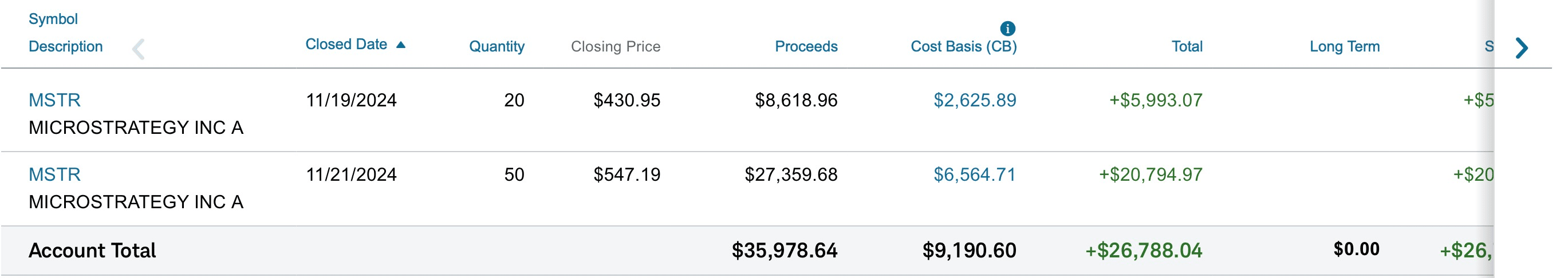Open the MSTR symbol closed on 11/19/2024
Screen dimensions: 1568x278
tap(55, 100)
